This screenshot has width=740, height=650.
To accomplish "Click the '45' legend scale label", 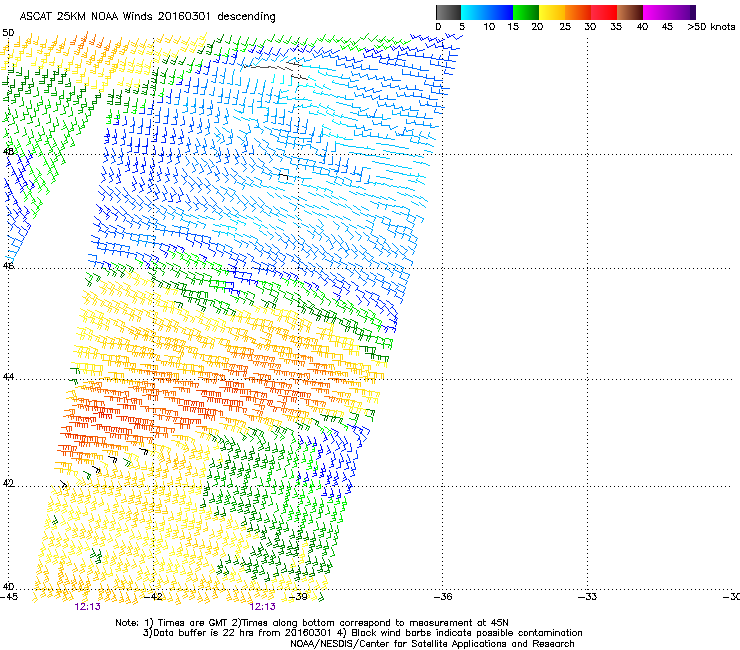I will [x=667, y=27].
